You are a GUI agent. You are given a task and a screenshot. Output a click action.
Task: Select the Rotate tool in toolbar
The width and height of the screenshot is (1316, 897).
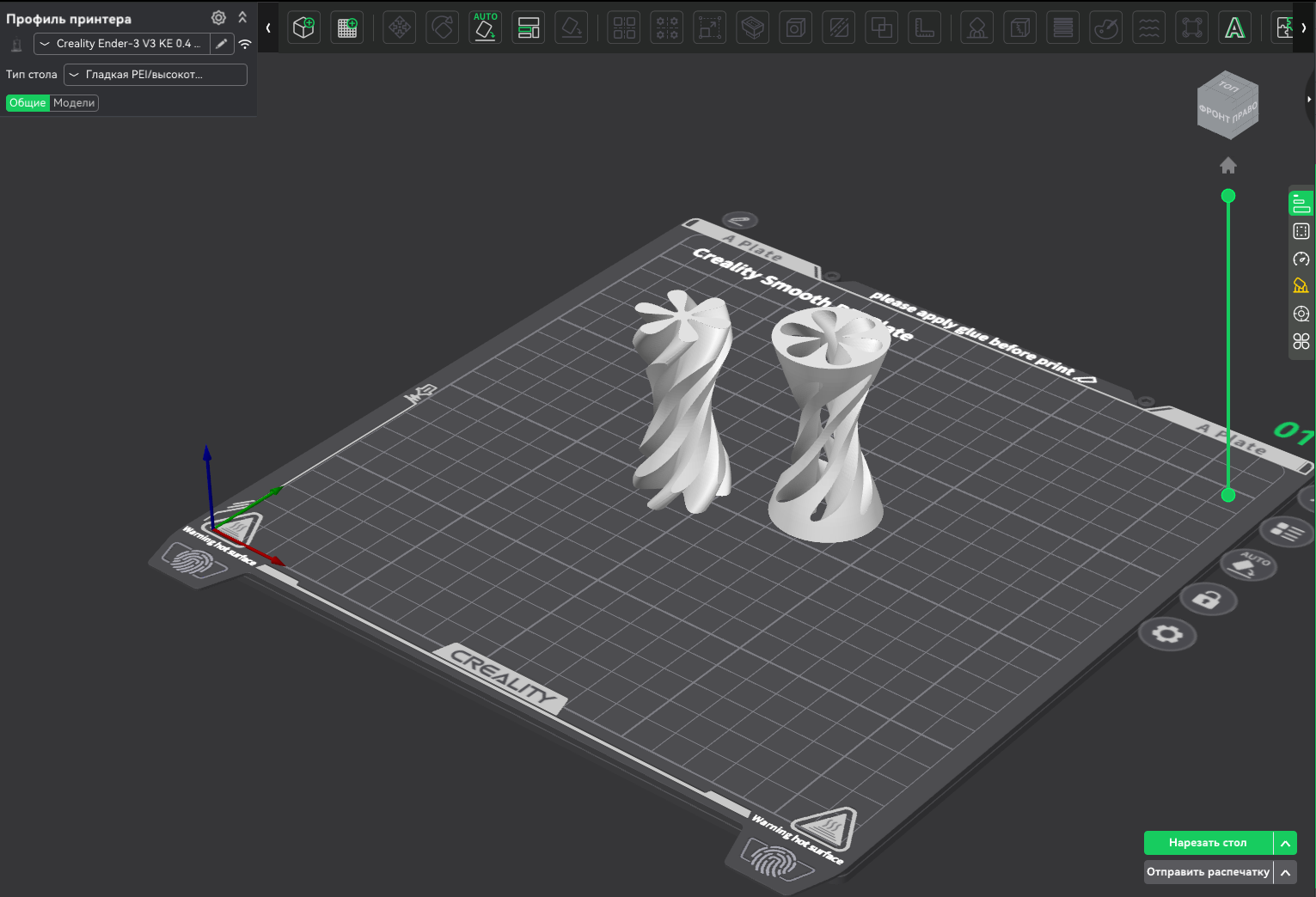pos(443,27)
